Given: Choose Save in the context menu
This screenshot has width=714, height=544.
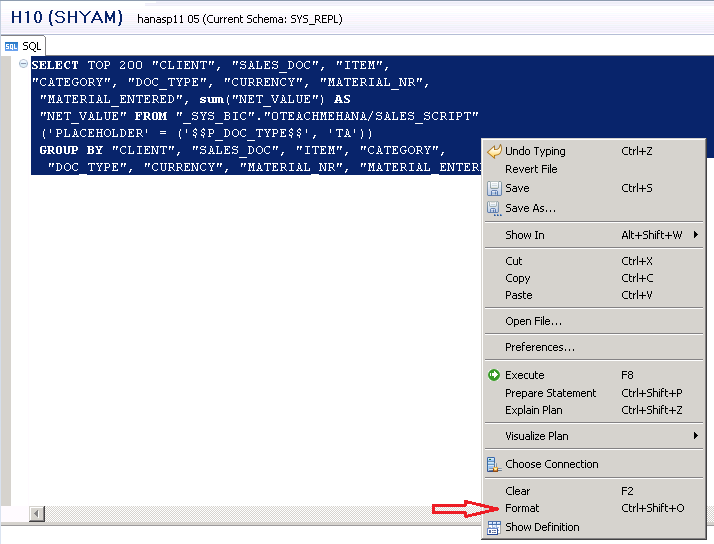Looking at the screenshot, I should point(594,188).
